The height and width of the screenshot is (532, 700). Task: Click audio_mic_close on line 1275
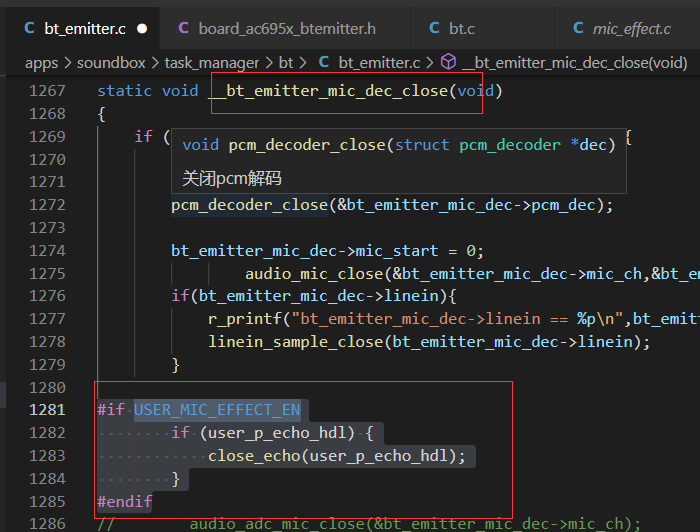(314, 274)
